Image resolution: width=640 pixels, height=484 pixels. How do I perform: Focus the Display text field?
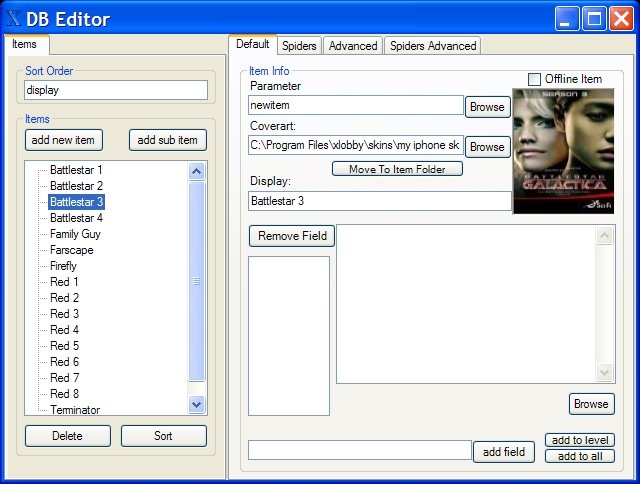tap(380, 201)
